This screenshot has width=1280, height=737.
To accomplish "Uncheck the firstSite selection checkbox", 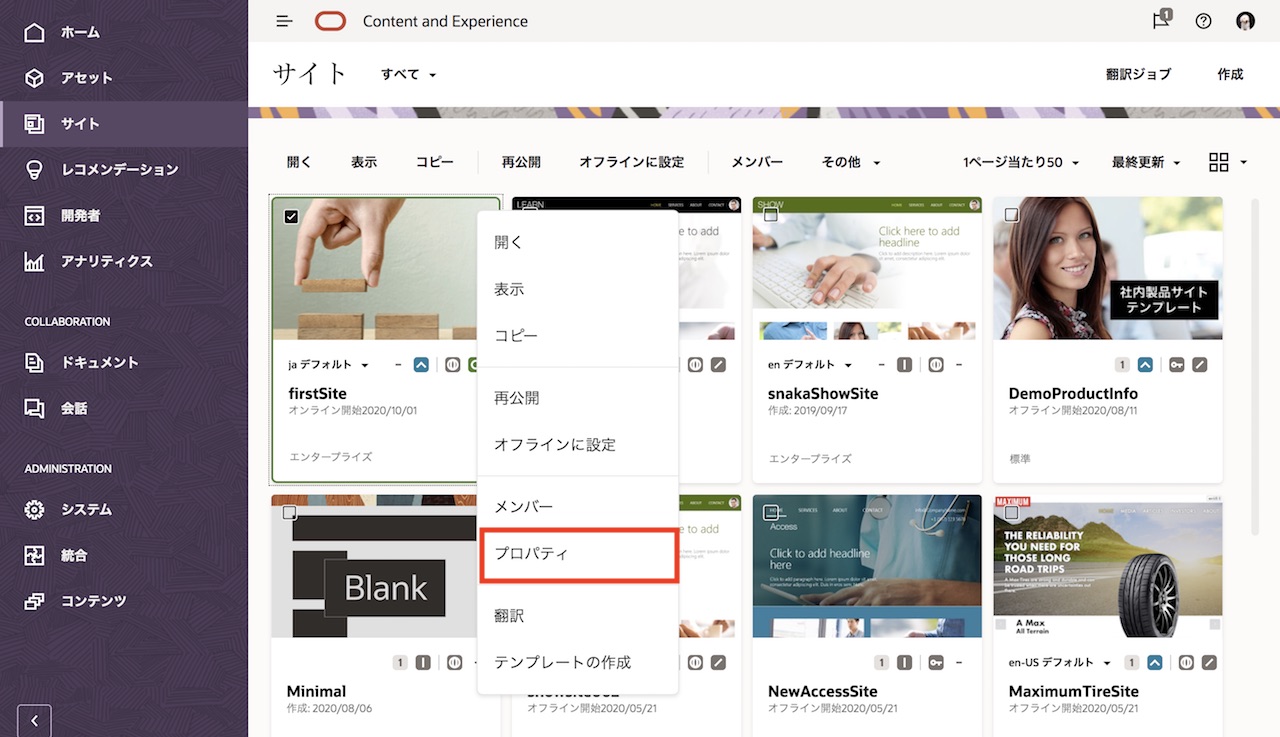I will pyautogui.click(x=291, y=214).
